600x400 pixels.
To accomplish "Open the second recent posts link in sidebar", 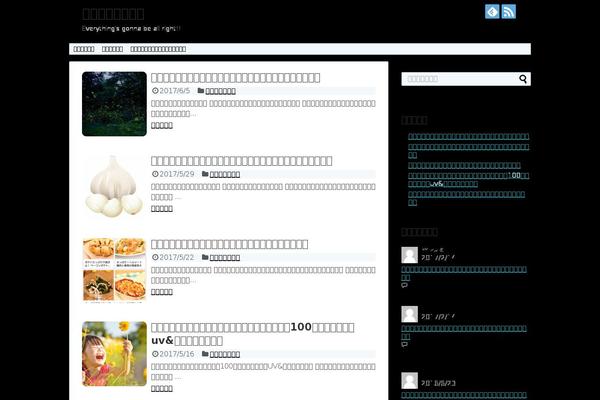I will click(468, 150).
